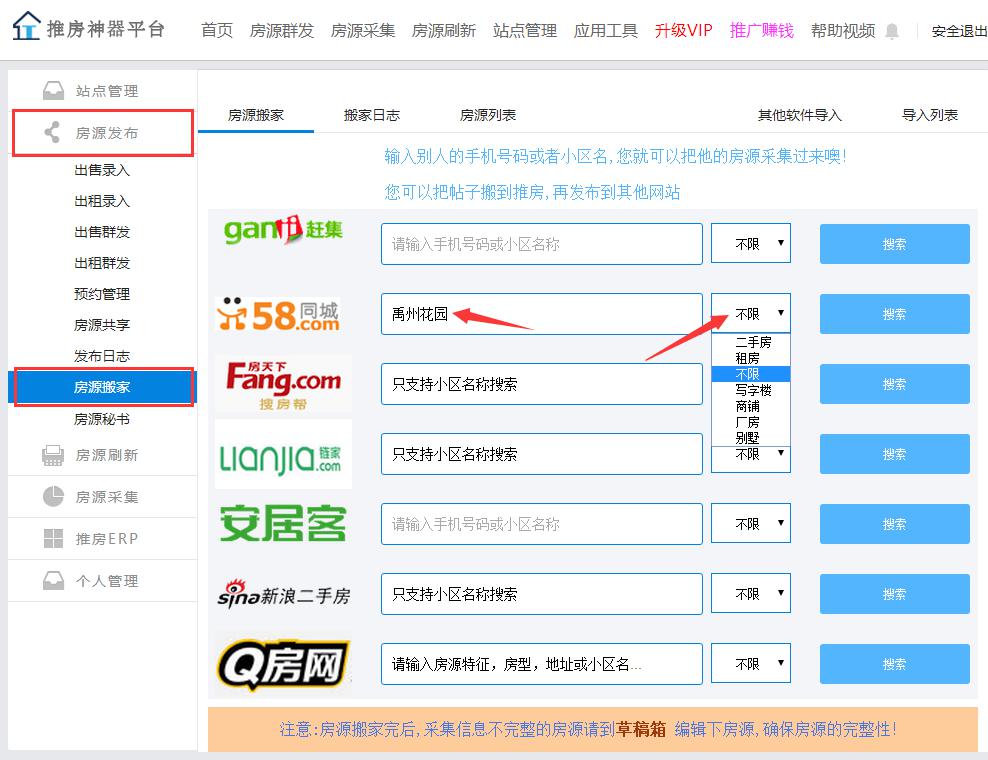
Task: Click the 58同城 logo
Action: tap(278, 314)
